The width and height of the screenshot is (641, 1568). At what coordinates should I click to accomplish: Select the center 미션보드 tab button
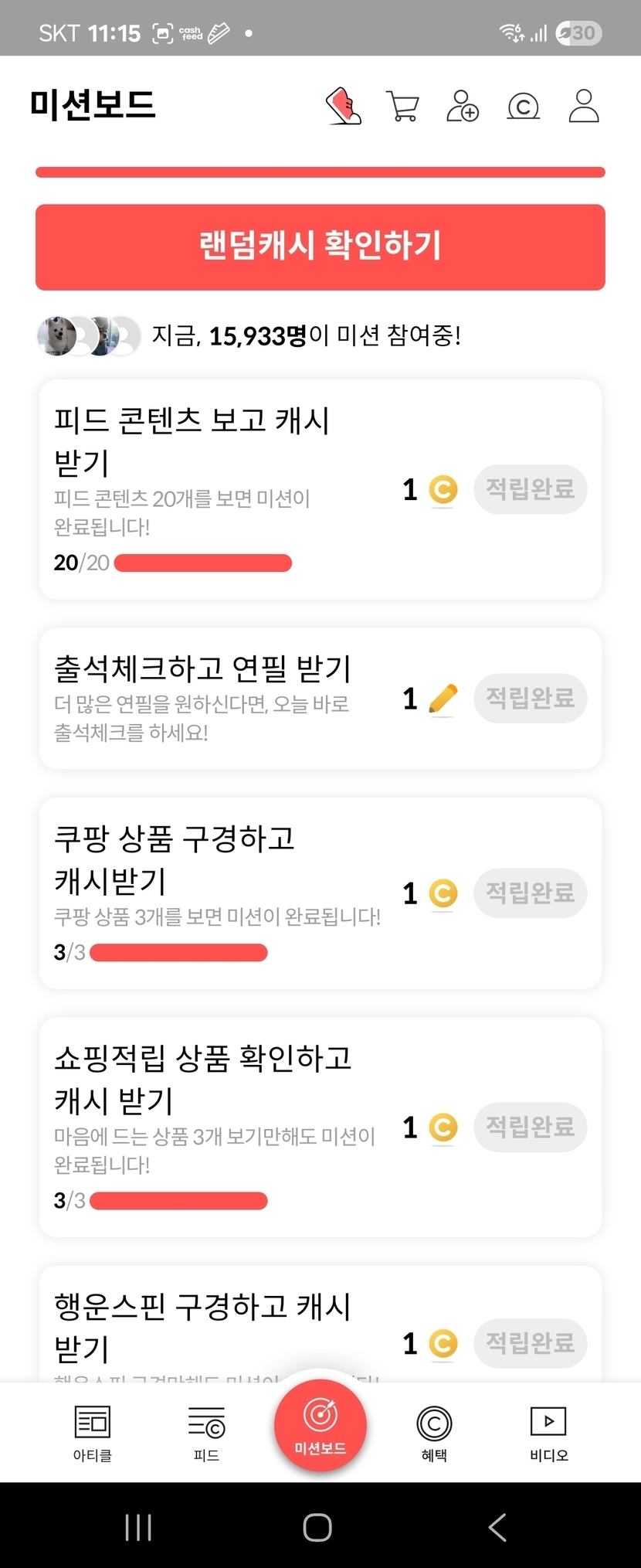tap(320, 1426)
